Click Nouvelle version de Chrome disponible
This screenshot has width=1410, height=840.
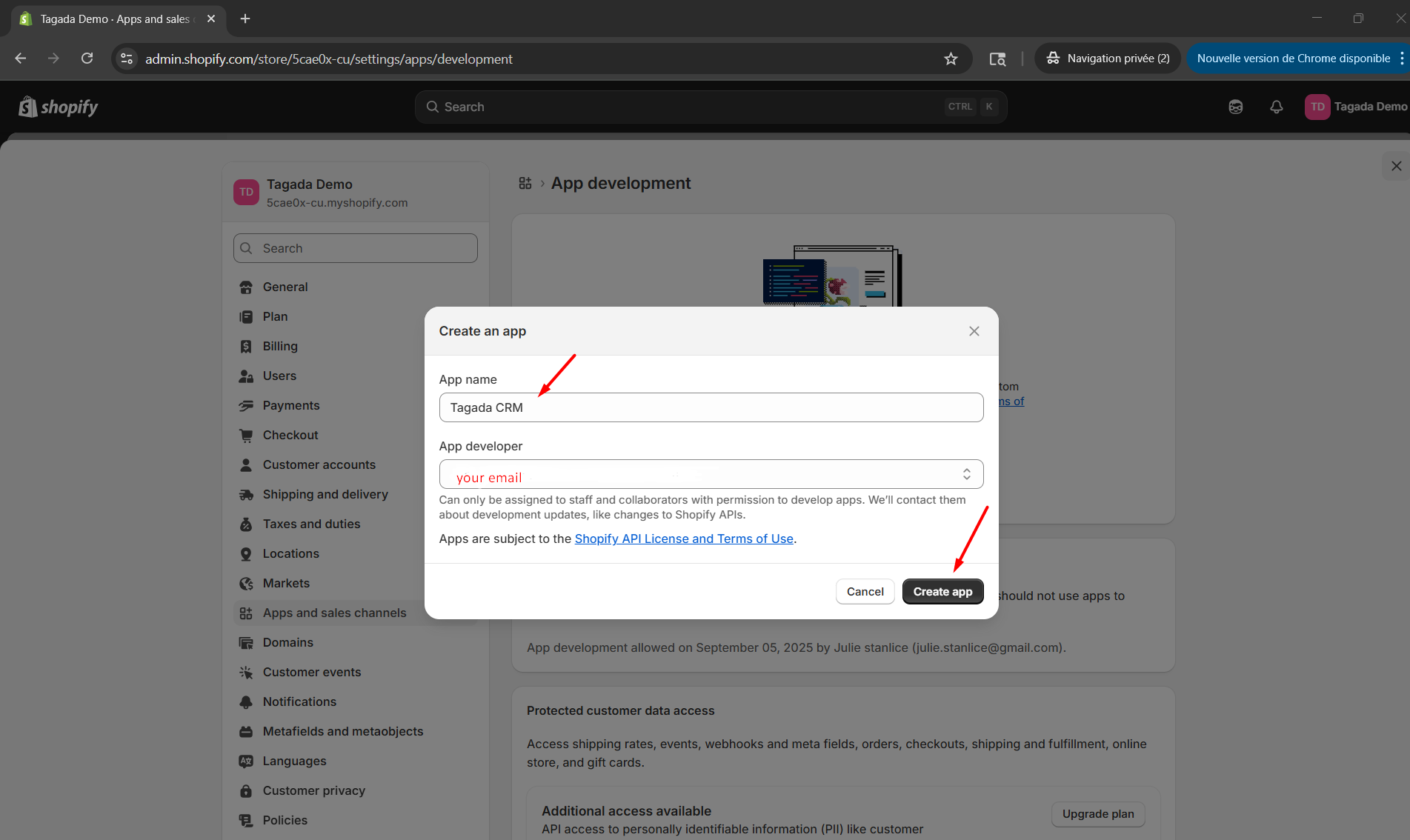click(1293, 59)
